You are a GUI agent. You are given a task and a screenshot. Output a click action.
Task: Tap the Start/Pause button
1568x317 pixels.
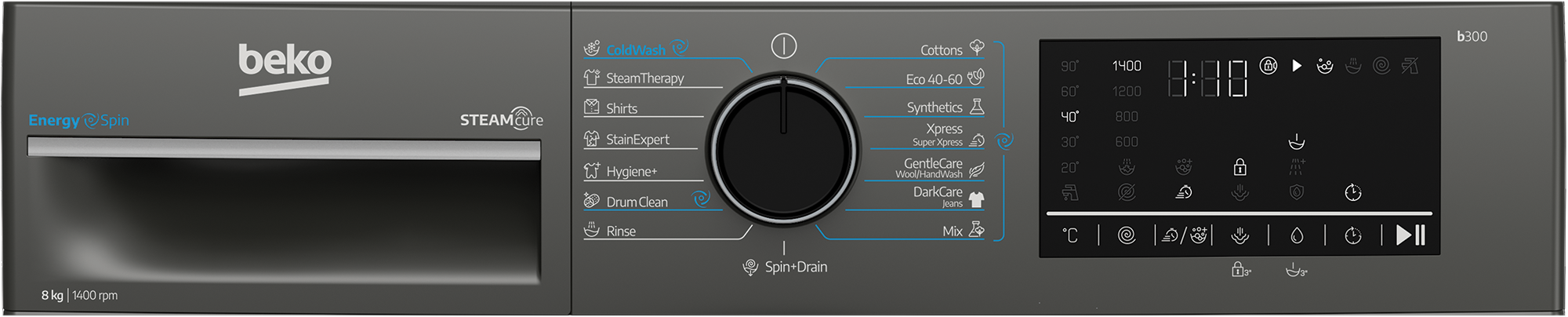pyautogui.click(x=1410, y=235)
